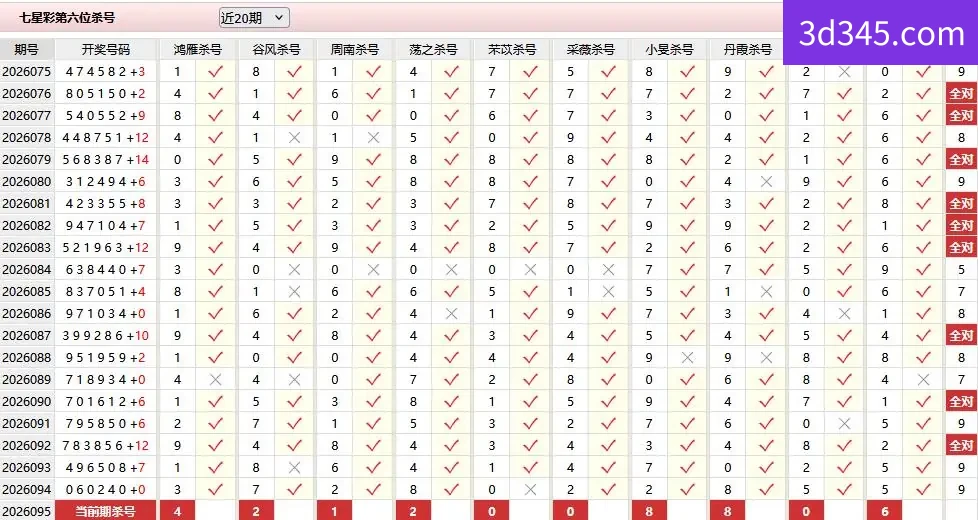This screenshot has height=520, width=978.
Task: Open the 3d345.com site banner
Action: tap(880, 32)
